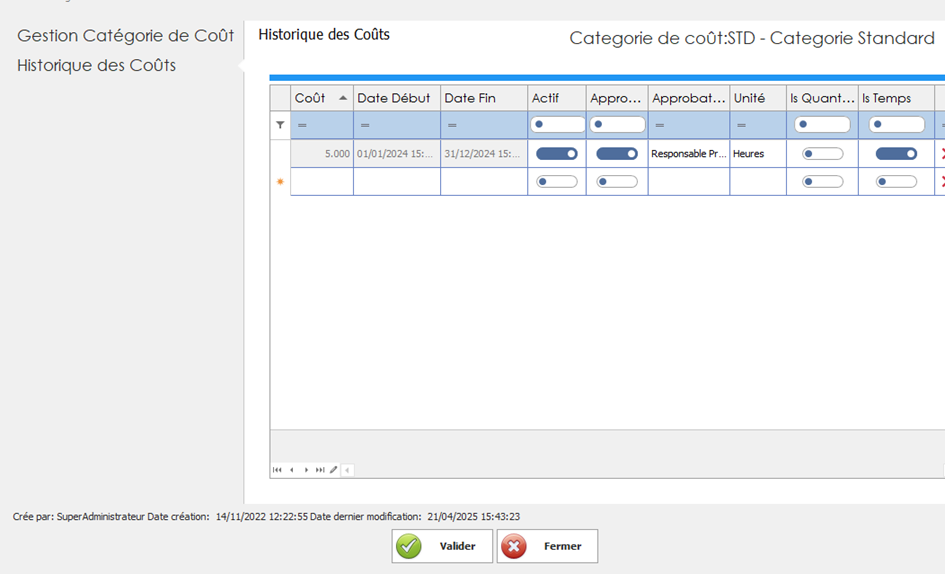This screenshot has height=574, width=945.
Task: Open Gestion Catégorie de Coût section
Action: pos(126,36)
